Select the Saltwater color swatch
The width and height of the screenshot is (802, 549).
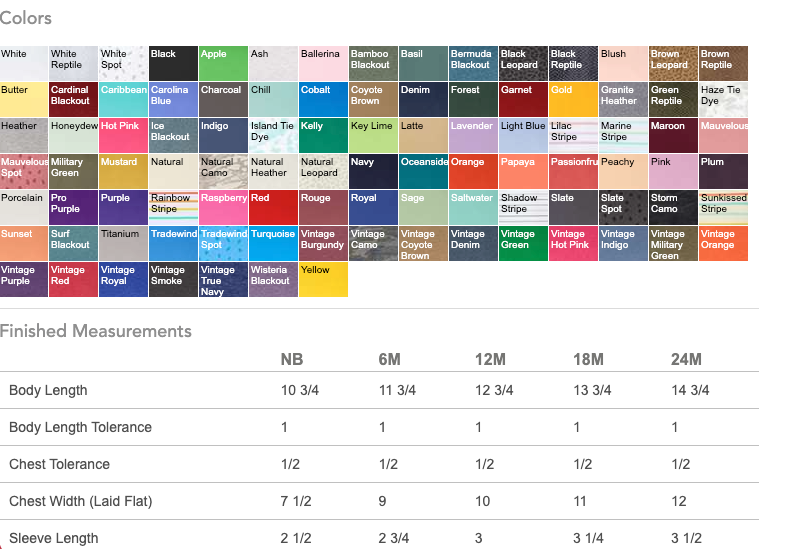pyautogui.click(x=474, y=208)
